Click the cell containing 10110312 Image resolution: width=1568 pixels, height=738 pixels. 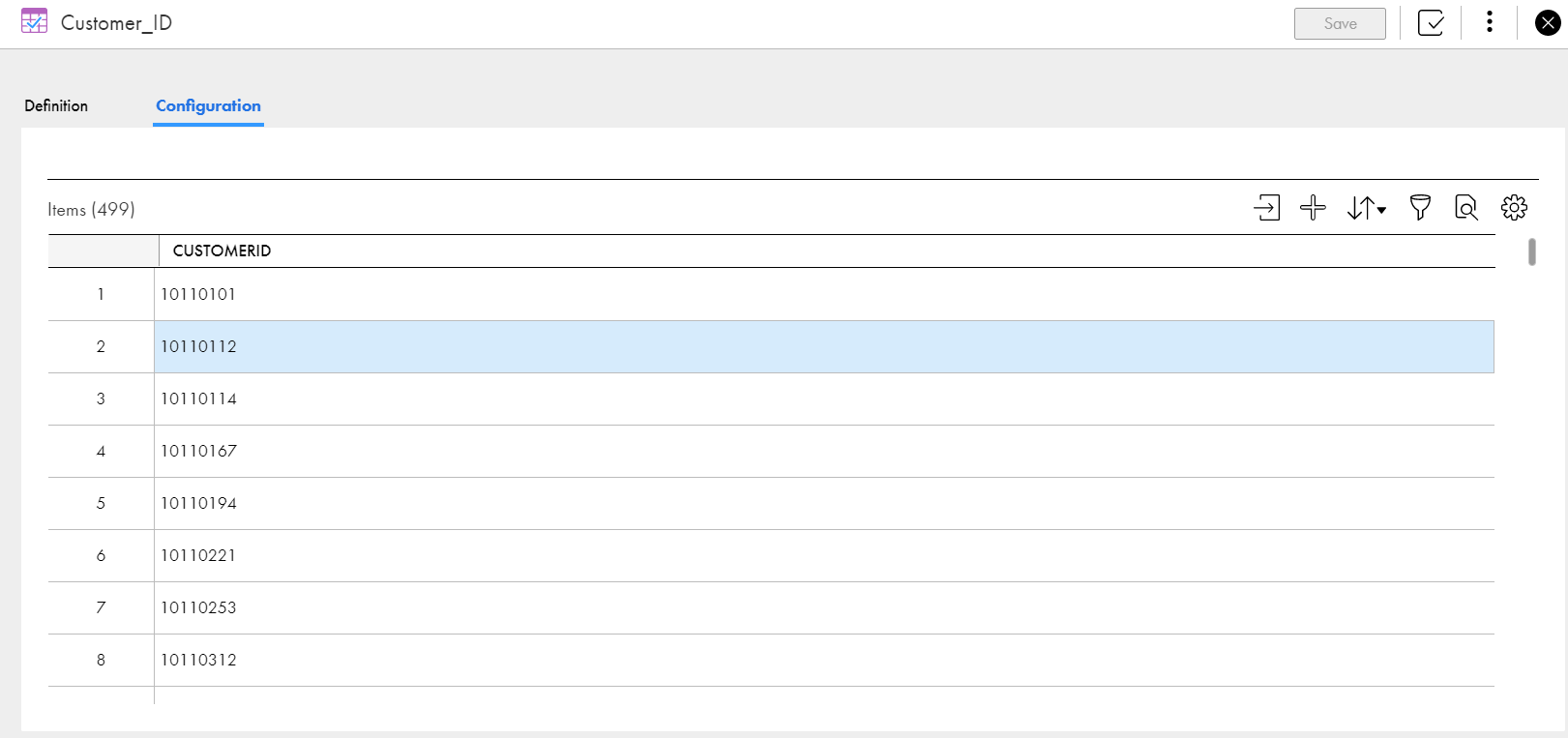pyautogui.click(x=824, y=660)
